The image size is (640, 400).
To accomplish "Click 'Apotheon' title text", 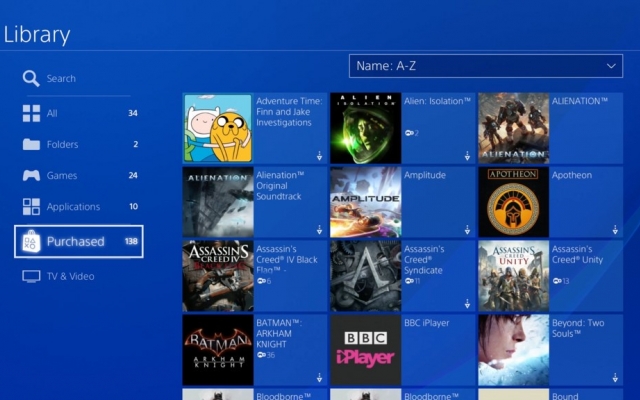I will pyautogui.click(x=572, y=175).
